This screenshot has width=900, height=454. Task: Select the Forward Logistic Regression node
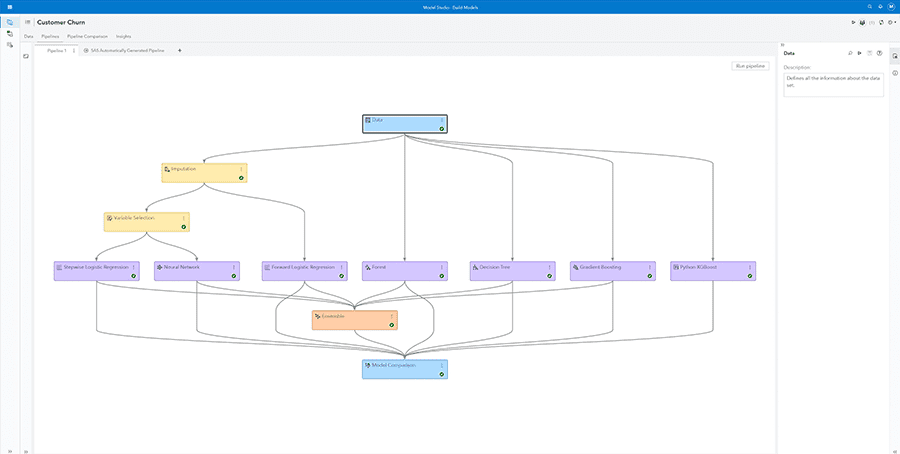[x=305, y=271]
